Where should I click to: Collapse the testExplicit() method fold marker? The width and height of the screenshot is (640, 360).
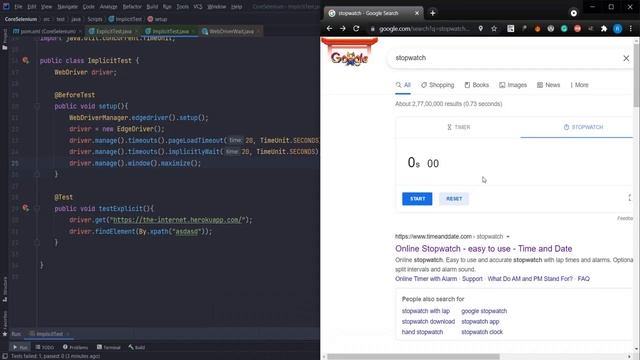[37, 209]
